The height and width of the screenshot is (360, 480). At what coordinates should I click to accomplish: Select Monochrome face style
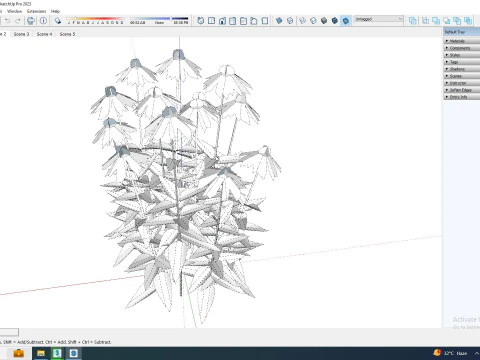pyautogui.click(x=346, y=21)
